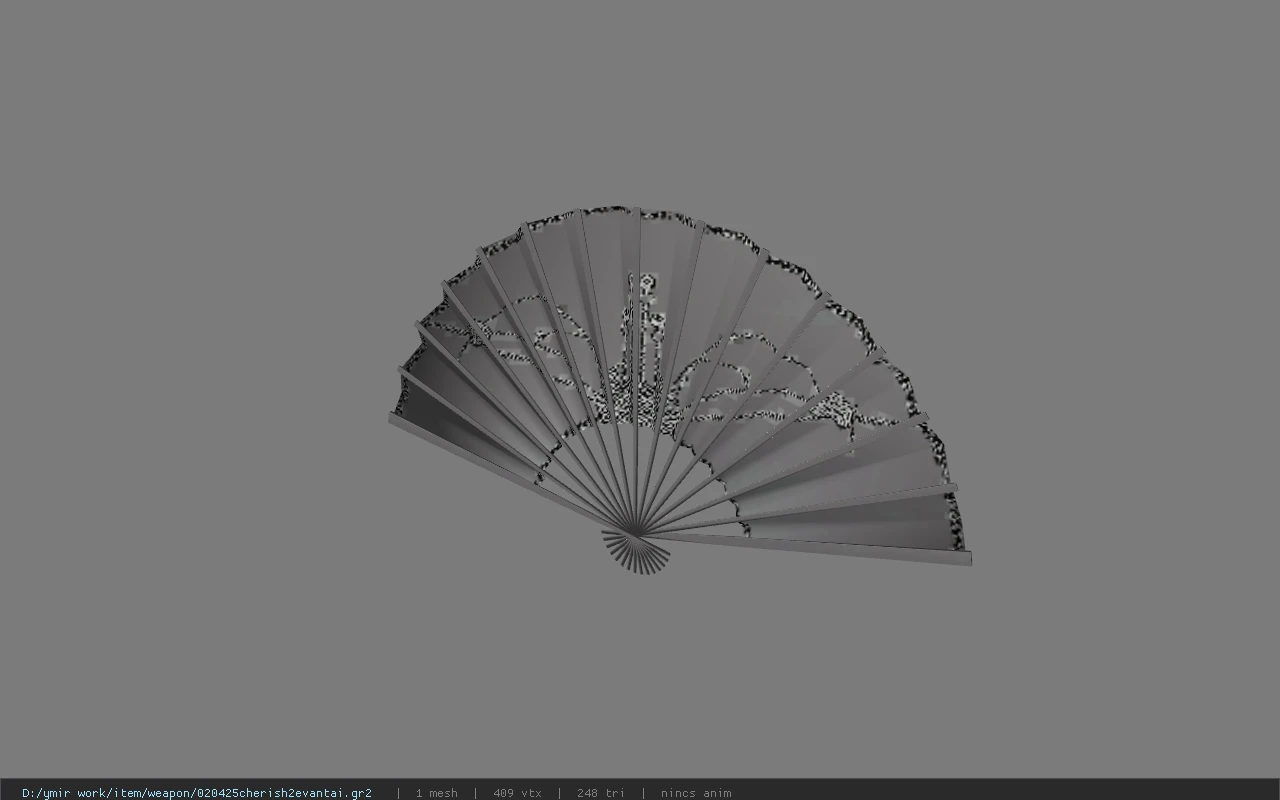
Task: Click the '248 tri' triangle count
Action: coord(601,793)
